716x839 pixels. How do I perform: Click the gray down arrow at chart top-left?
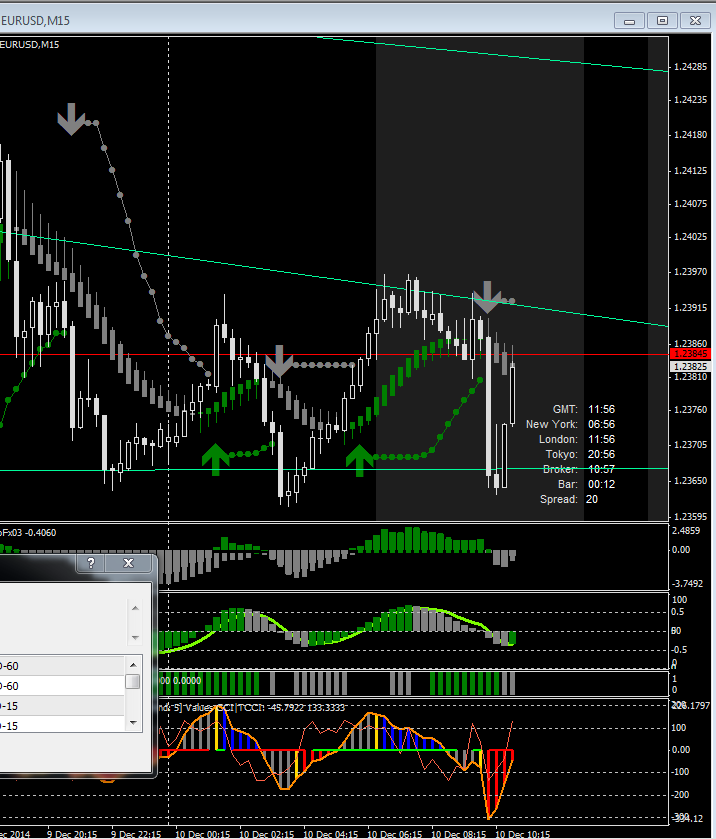(x=71, y=118)
